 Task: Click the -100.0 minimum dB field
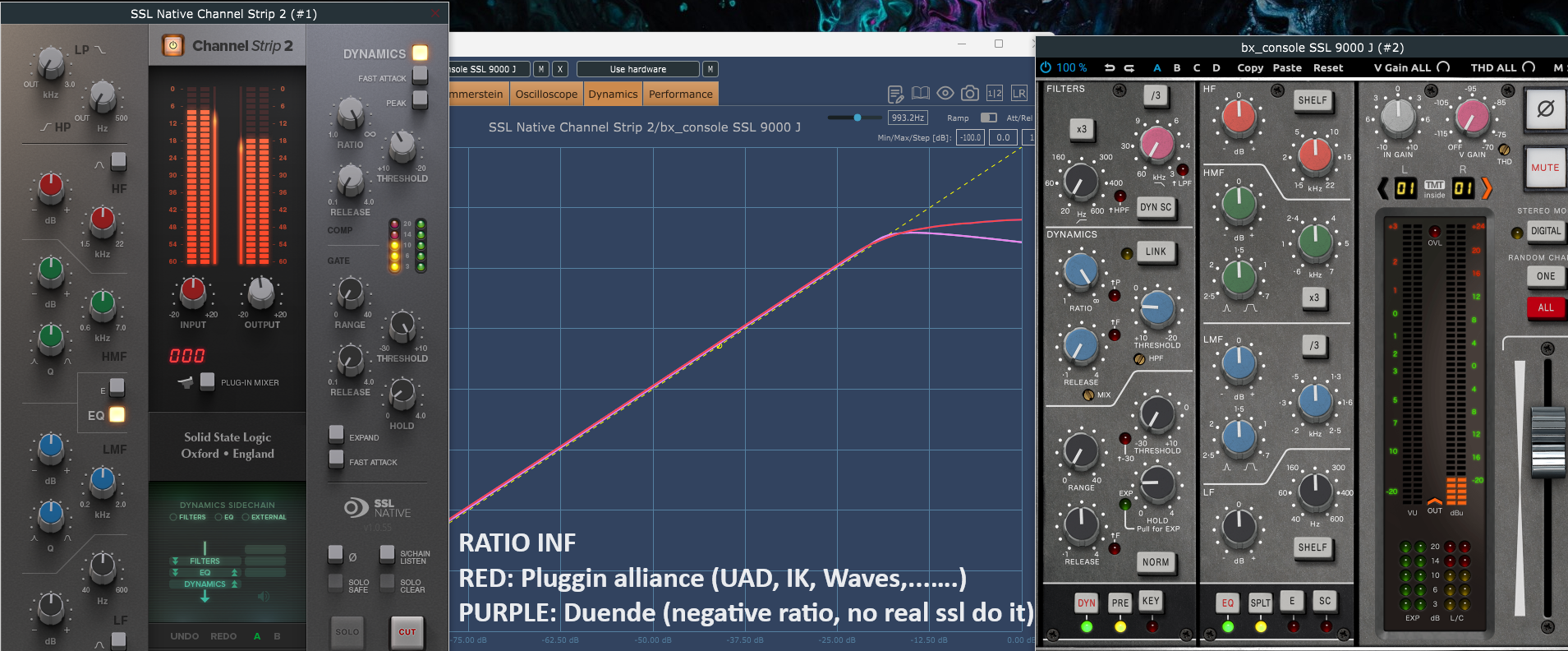(x=971, y=137)
